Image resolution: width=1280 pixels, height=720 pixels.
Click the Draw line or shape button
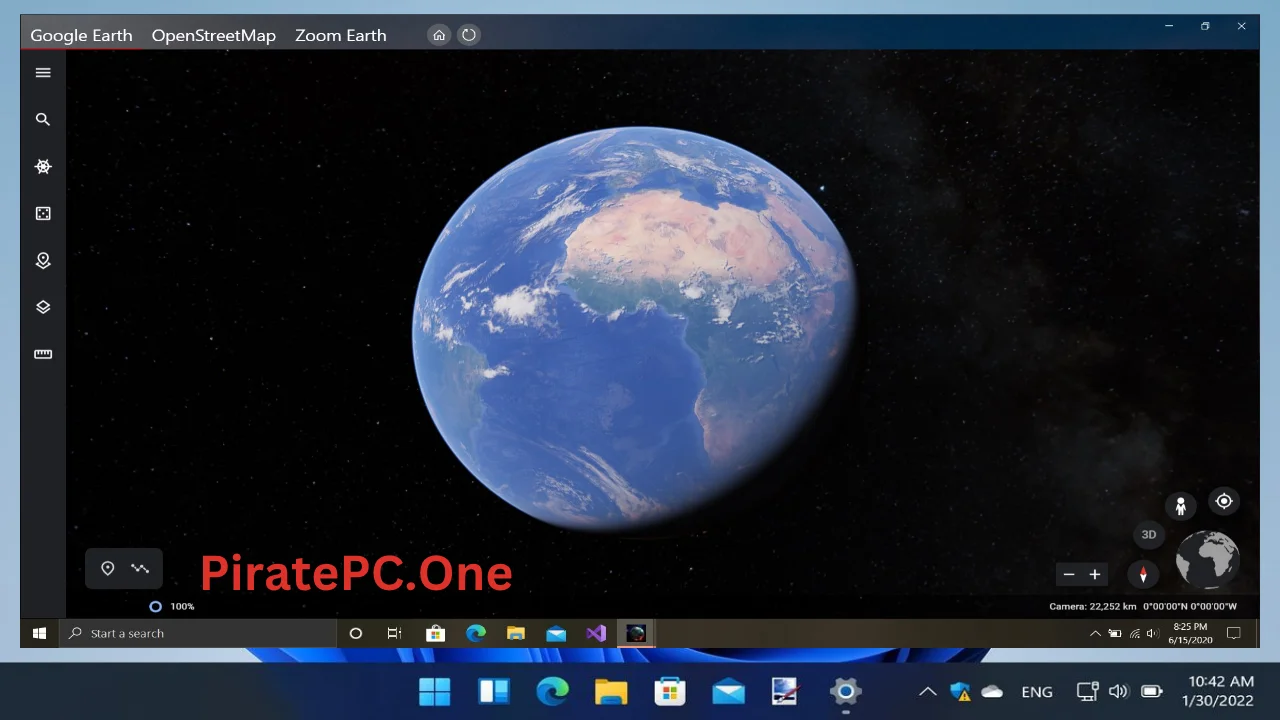click(x=140, y=568)
